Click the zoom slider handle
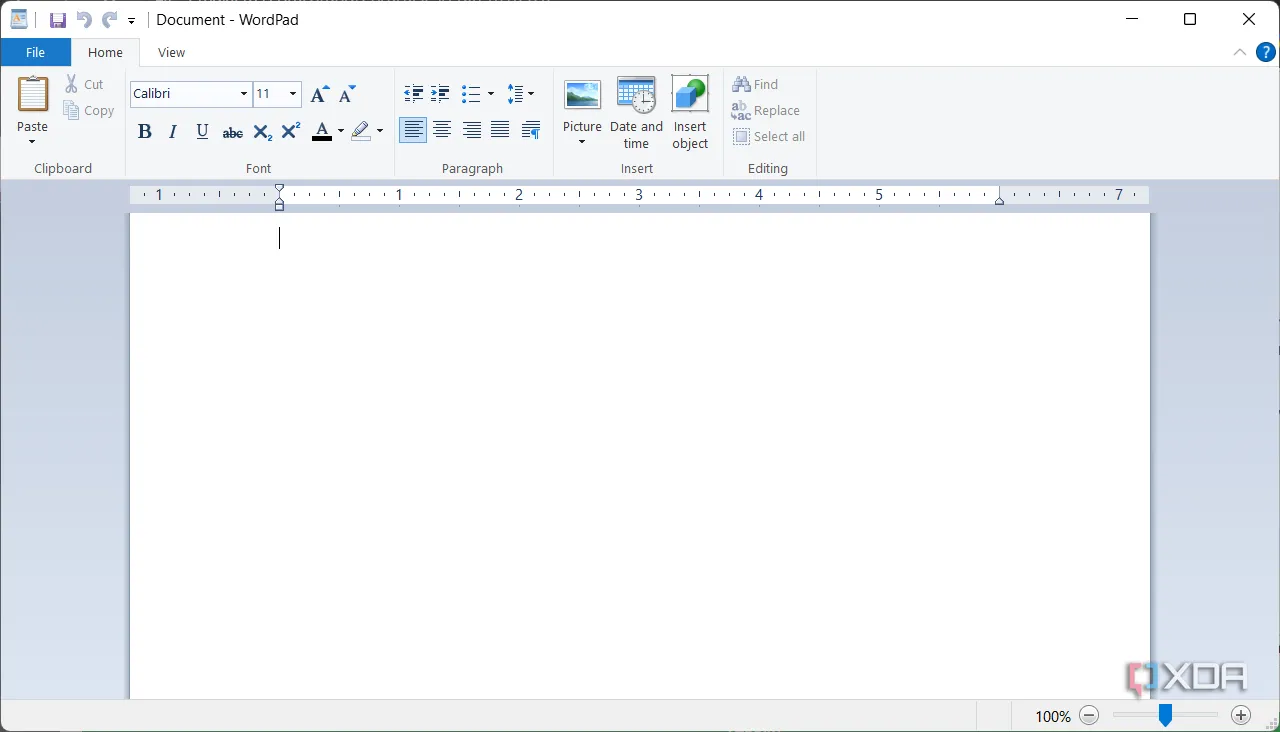1280x732 pixels. tap(1165, 715)
